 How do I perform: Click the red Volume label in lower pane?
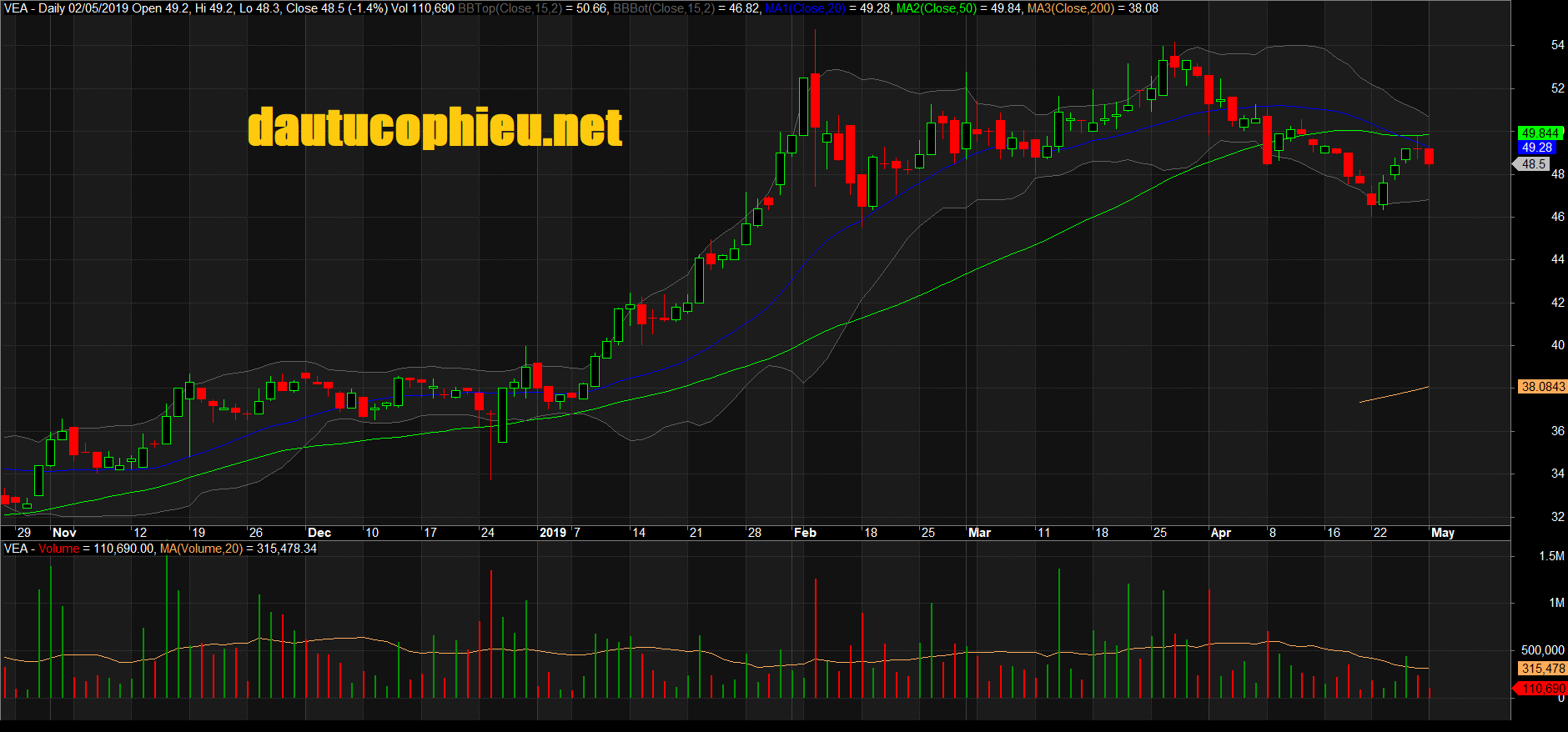(58, 549)
